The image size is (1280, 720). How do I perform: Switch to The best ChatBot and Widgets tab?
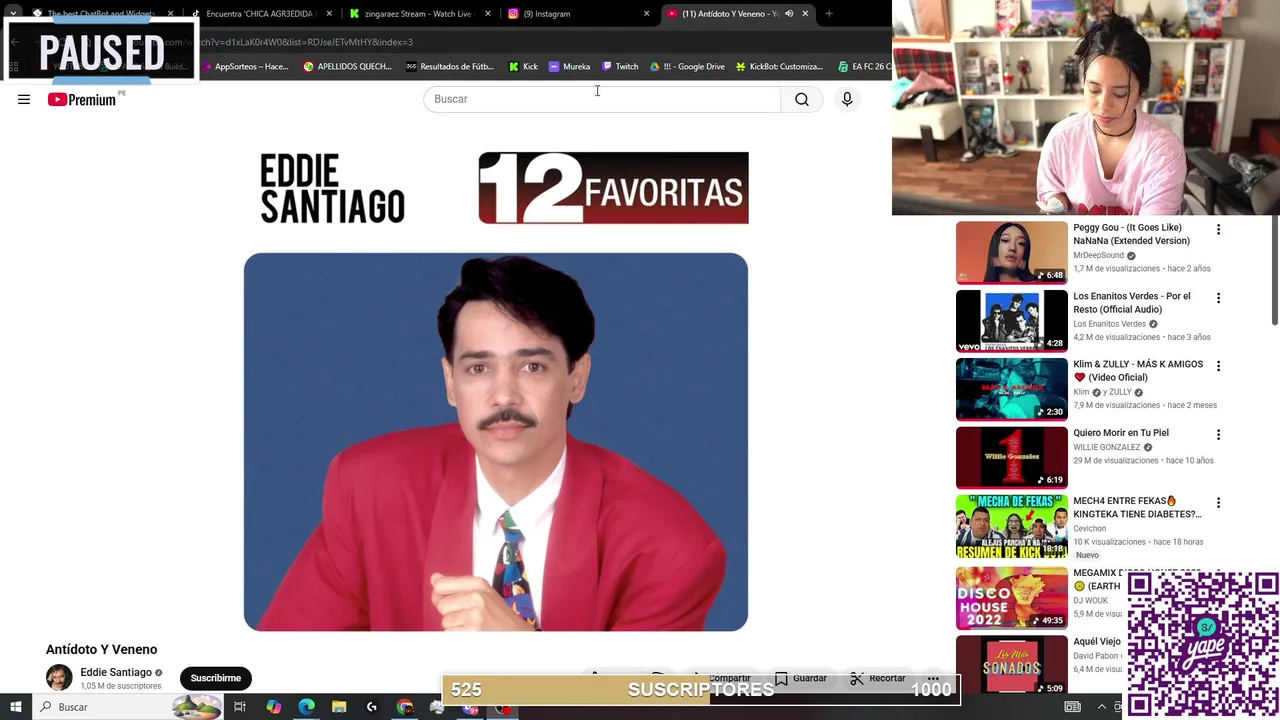coord(103,14)
